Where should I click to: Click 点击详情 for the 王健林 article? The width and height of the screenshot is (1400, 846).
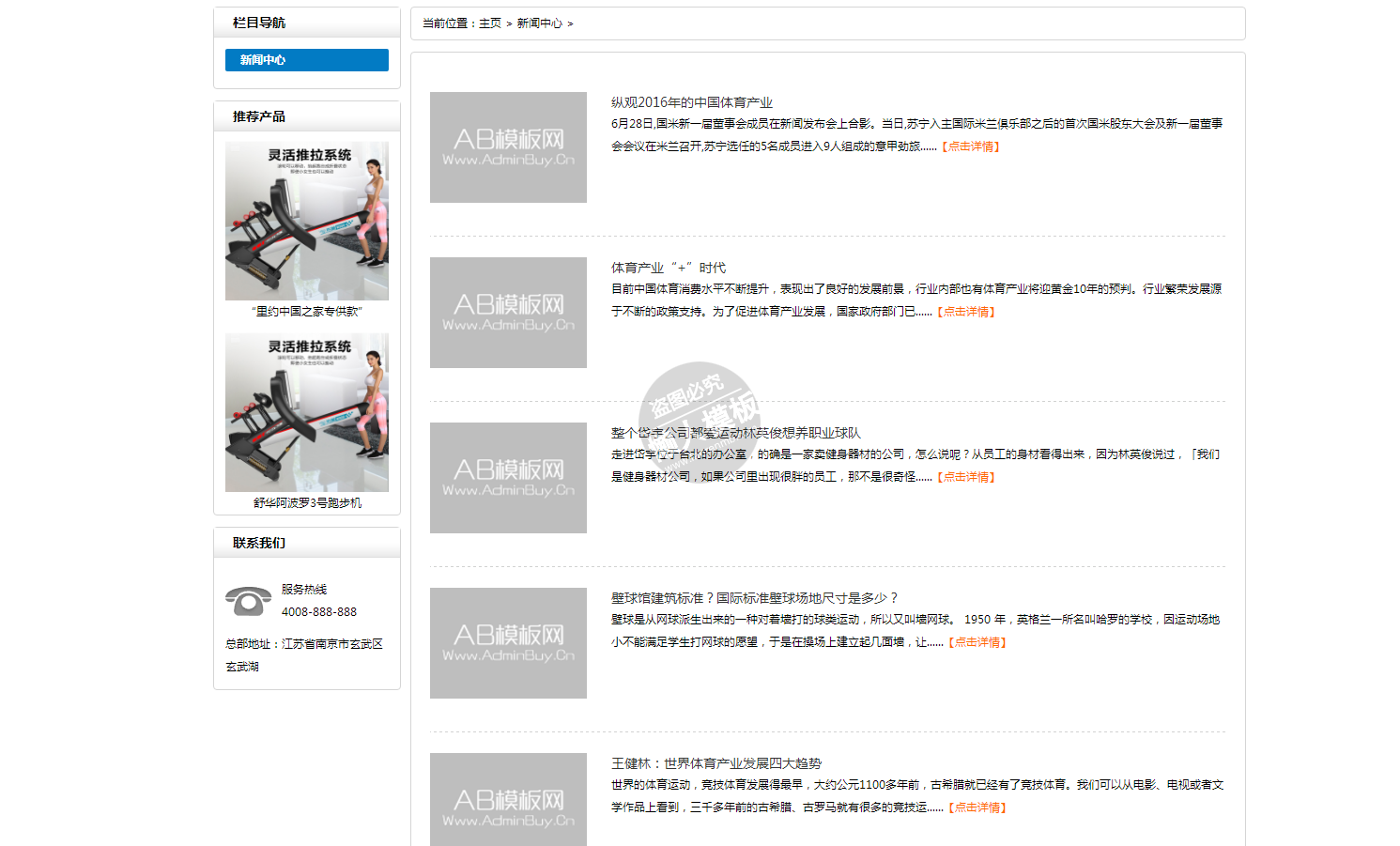coord(978,808)
